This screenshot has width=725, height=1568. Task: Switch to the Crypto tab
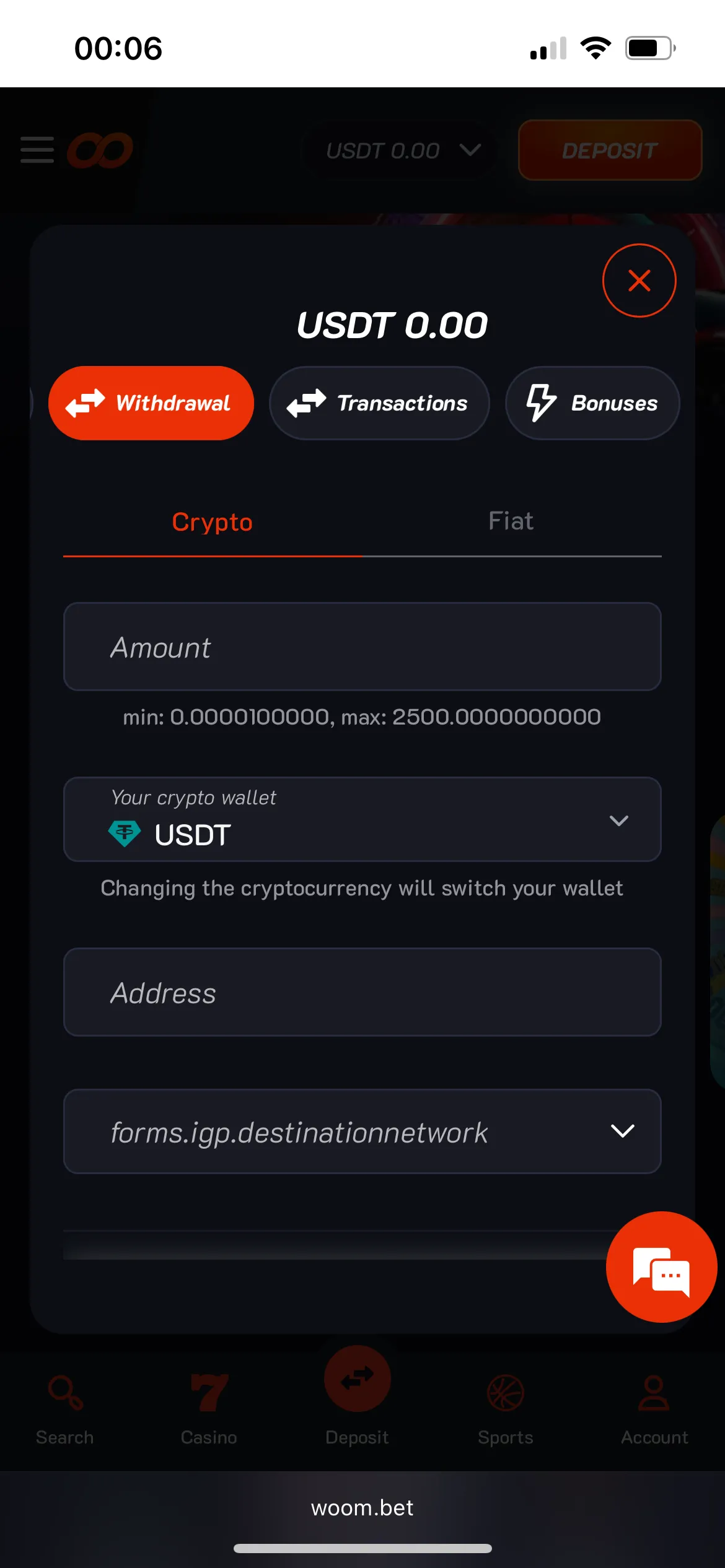click(x=213, y=522)
